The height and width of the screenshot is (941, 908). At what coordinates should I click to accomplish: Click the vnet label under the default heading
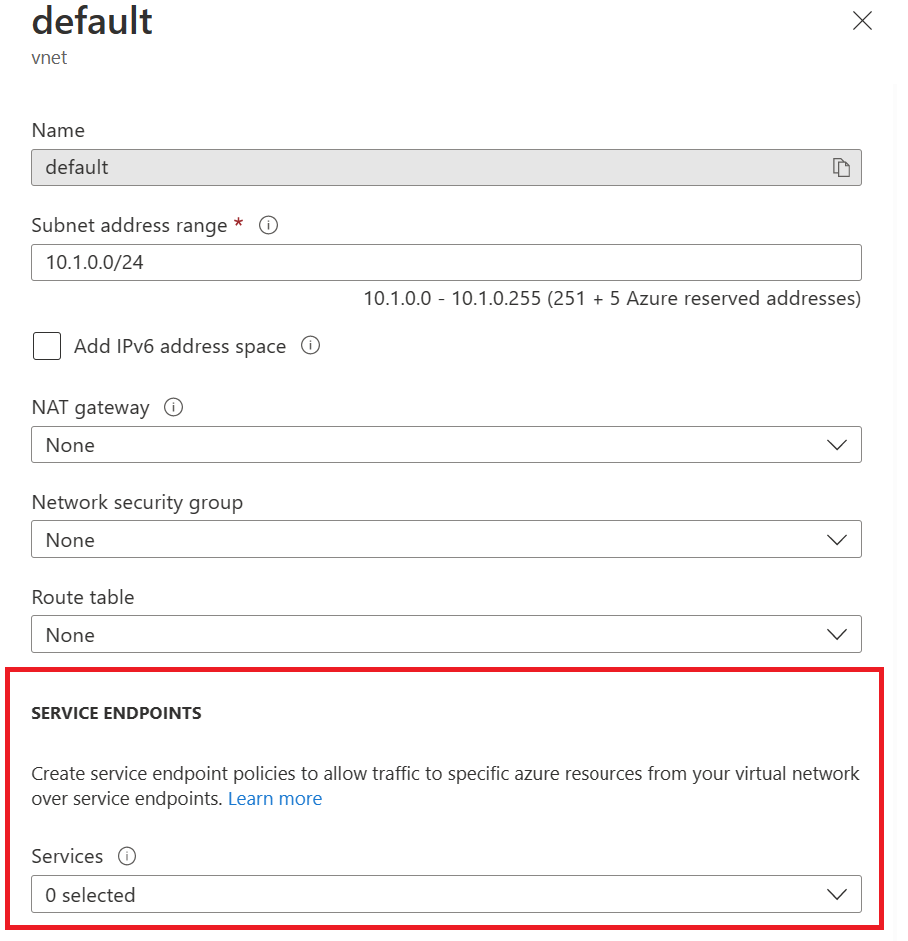click(49, 57)
